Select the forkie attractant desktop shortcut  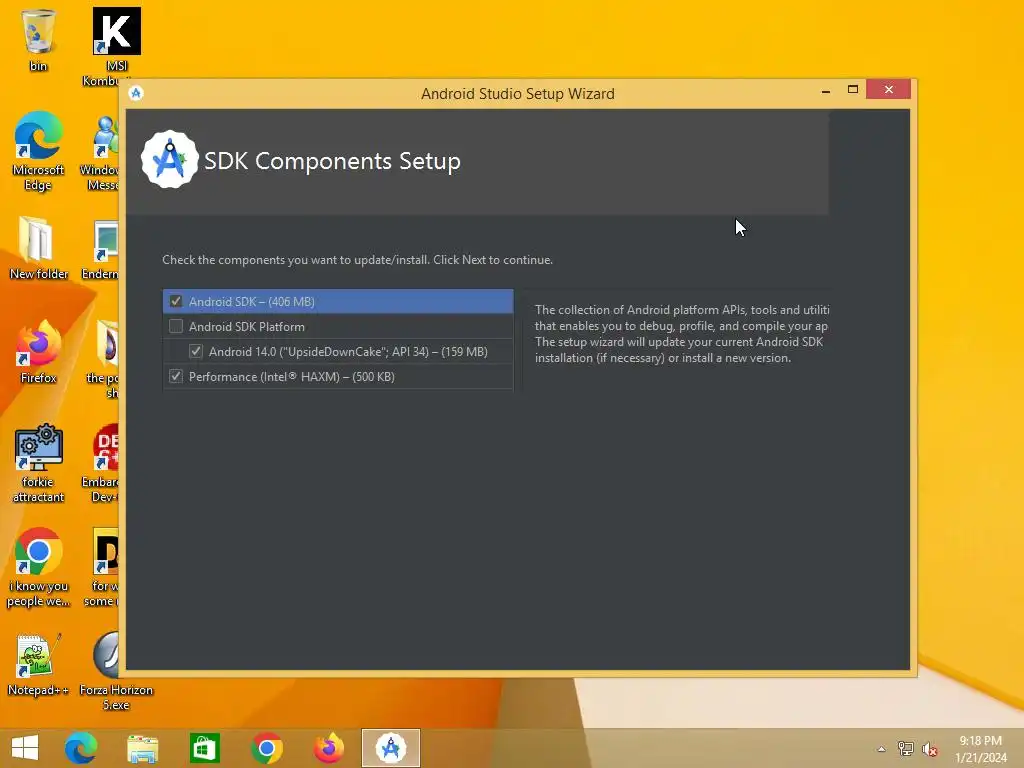pos(39,463)
